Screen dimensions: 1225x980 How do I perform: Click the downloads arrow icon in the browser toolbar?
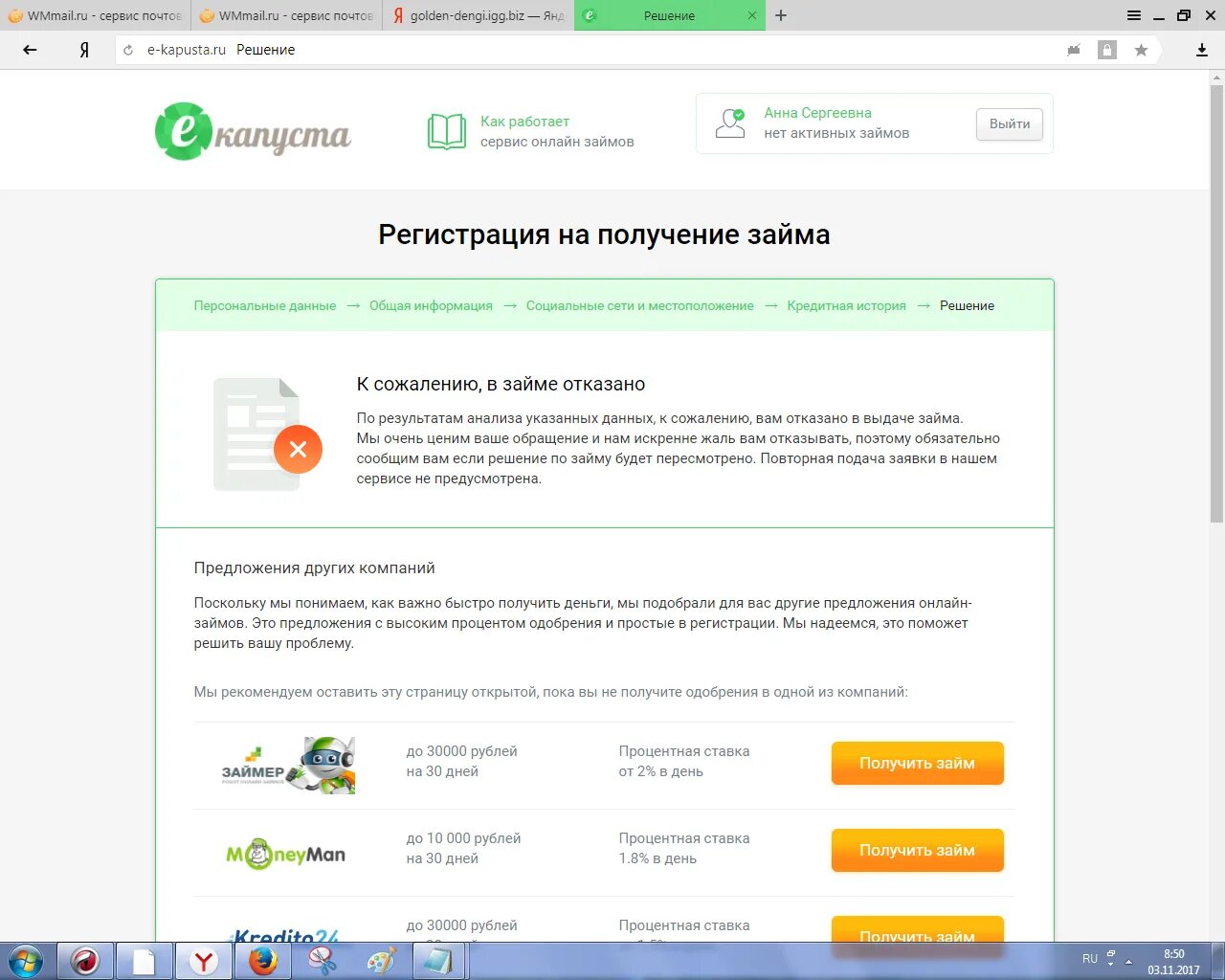pos(1201,49)
